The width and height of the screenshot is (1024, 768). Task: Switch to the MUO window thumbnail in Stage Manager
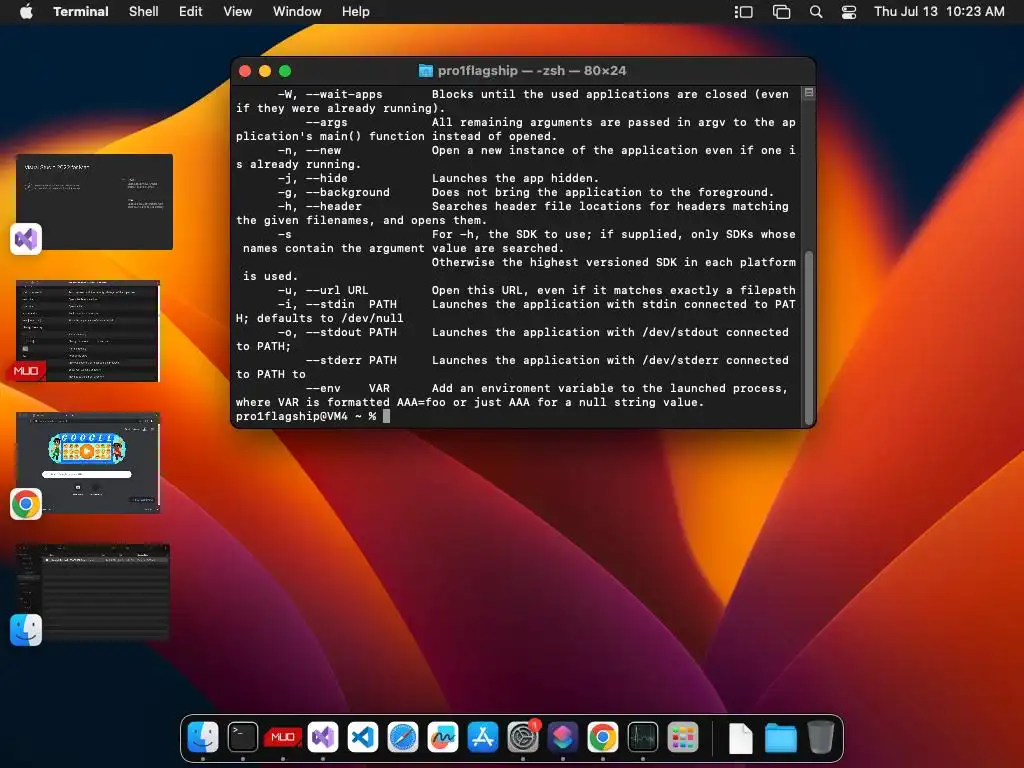88,330
